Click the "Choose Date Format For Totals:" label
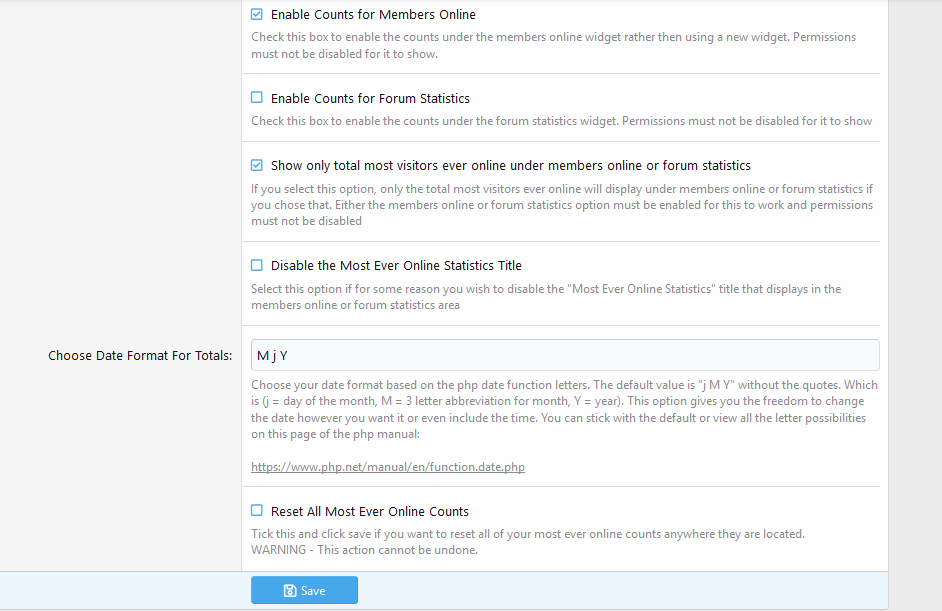Viewport: 942px width, 611px height. (140, 356)
